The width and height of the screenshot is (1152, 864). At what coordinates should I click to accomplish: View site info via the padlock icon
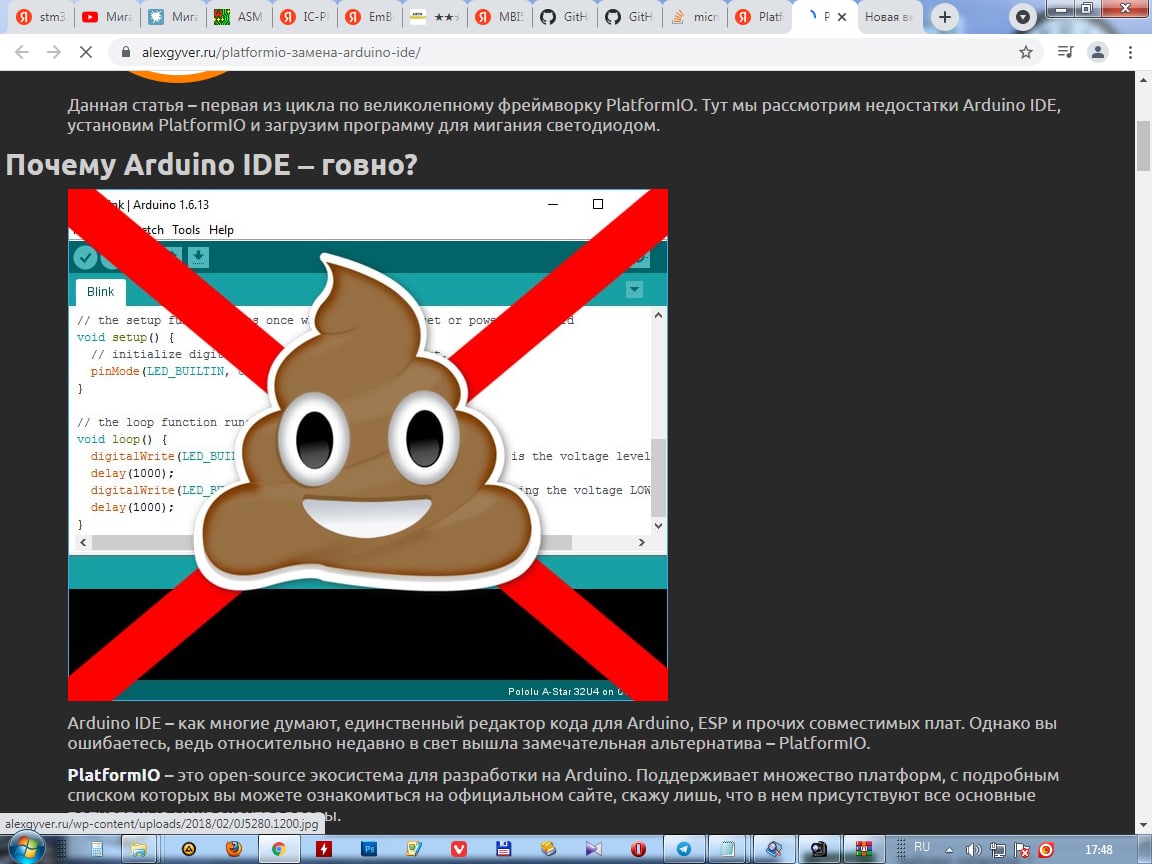[126, 52]
